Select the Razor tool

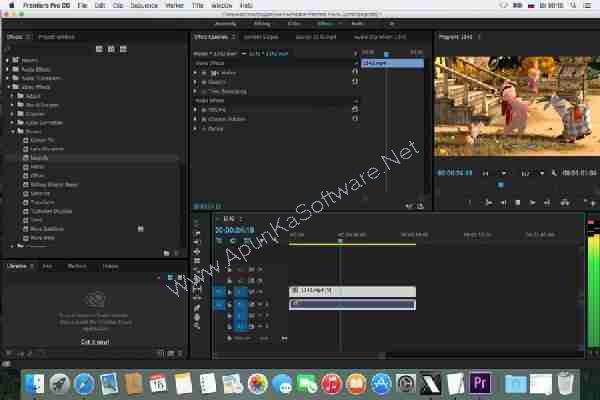pyautogui.click(x=197, y=279)
